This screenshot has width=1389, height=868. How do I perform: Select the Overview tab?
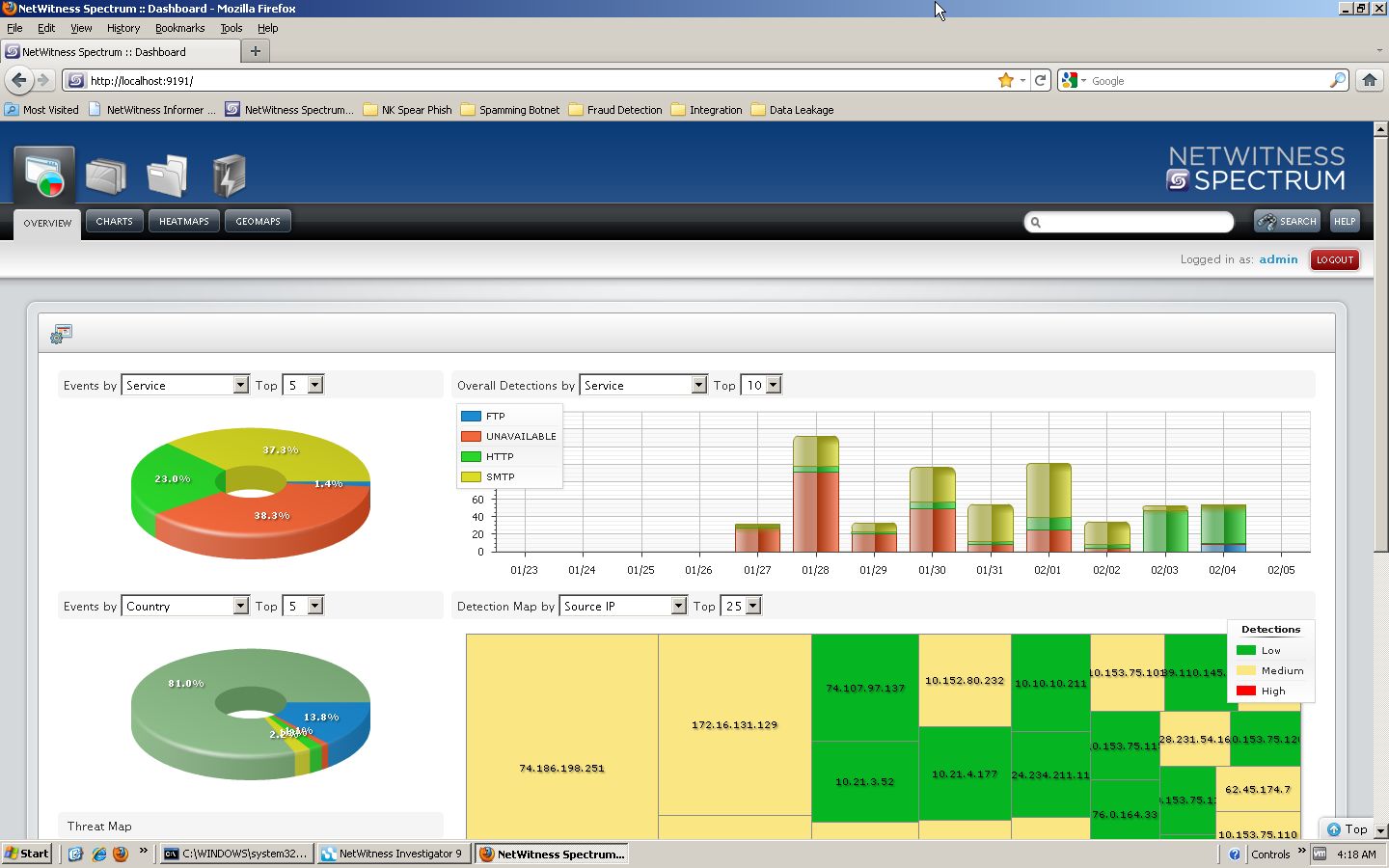pos(47,223)
